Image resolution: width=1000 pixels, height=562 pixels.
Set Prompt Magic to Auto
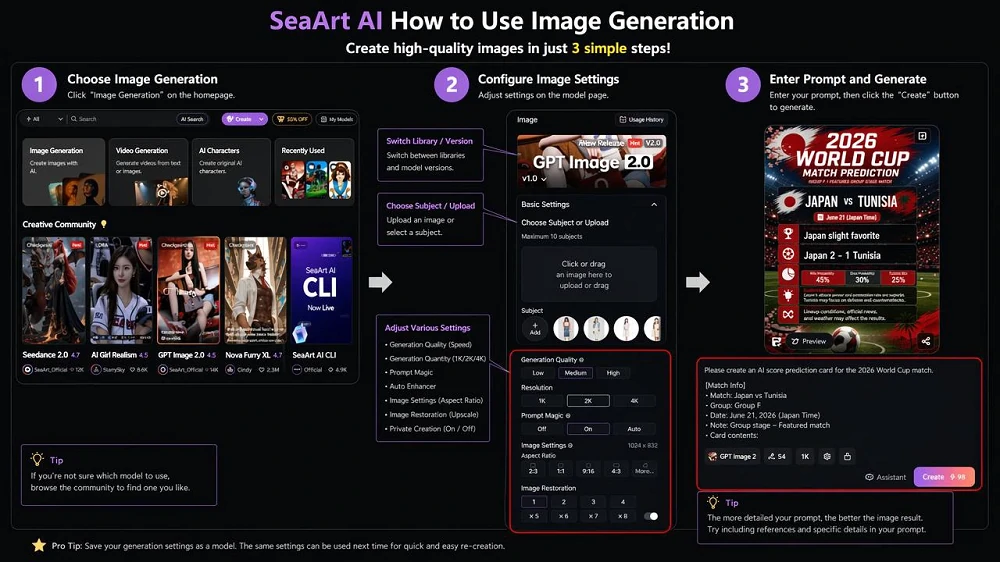point(634,429)
